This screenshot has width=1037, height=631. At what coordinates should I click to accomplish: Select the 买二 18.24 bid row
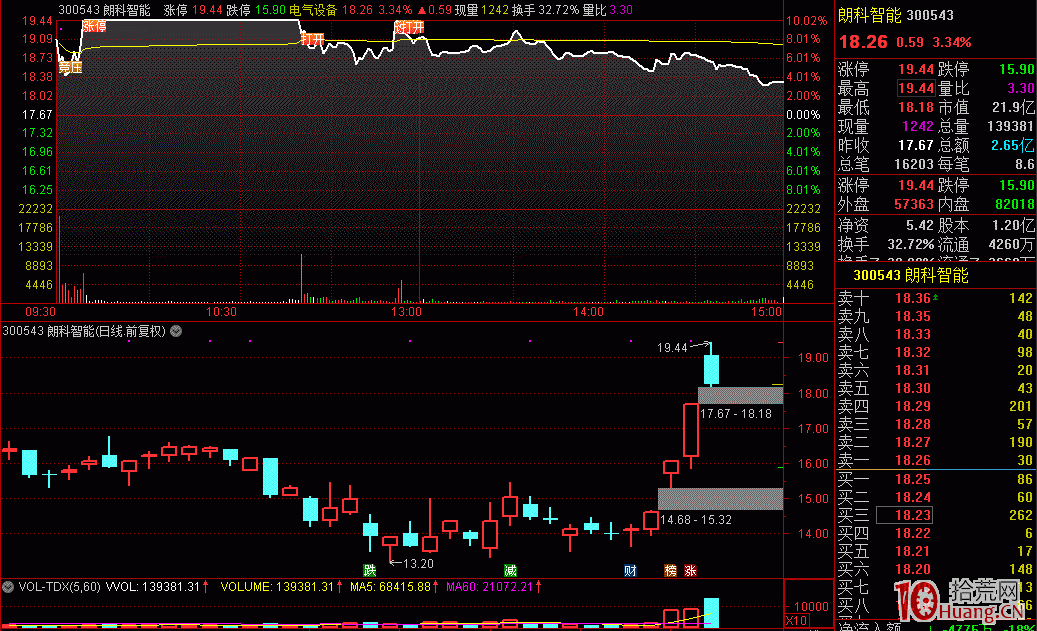[x=935, y=497]
